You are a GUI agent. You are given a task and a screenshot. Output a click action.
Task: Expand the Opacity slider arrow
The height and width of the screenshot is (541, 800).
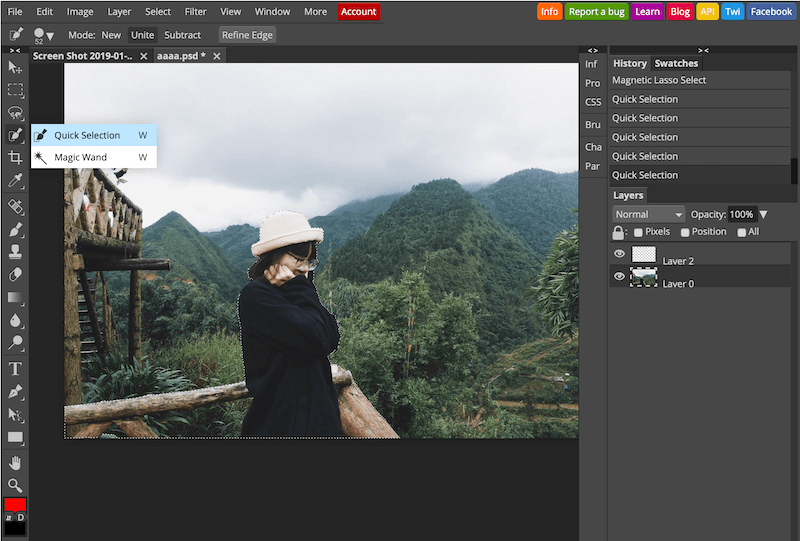(x=763, y=214)
